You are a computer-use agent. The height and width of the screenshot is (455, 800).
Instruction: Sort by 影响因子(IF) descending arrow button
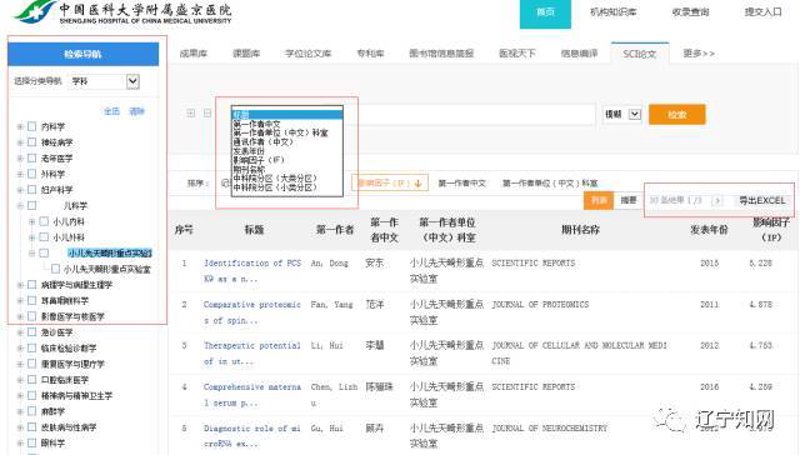tap(390, 183)
